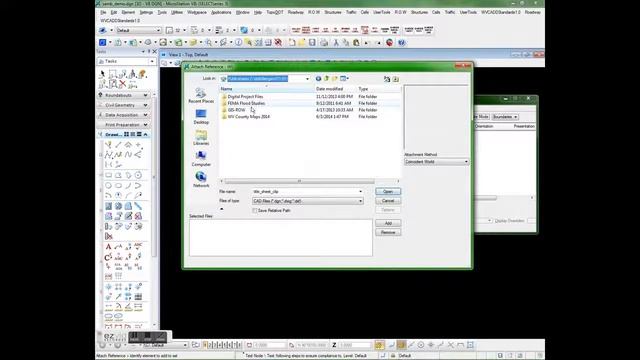Click the Cancel button in Attach Reference

(388, 201)
